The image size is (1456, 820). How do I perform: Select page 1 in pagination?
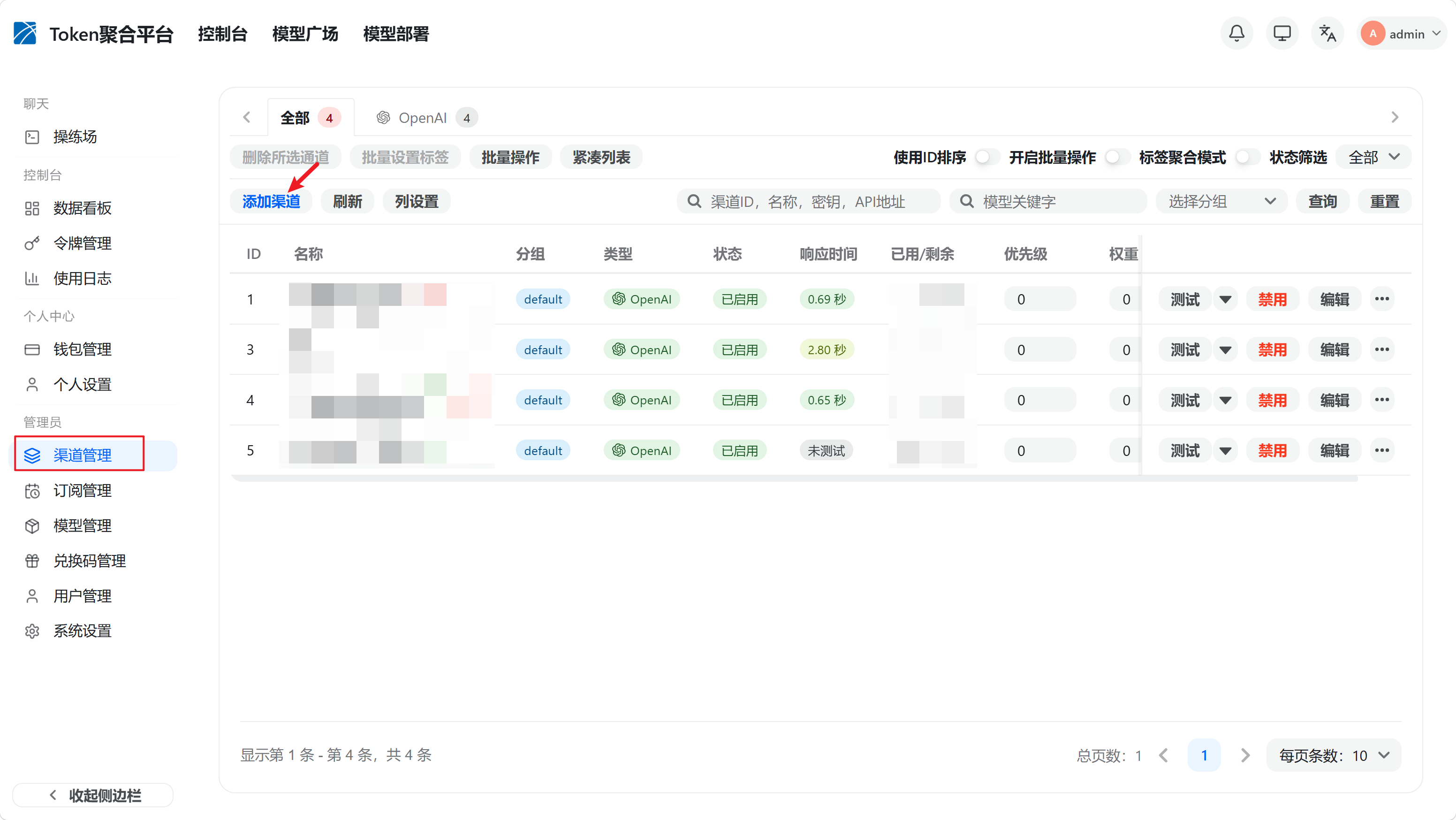tap(1205, 755)
